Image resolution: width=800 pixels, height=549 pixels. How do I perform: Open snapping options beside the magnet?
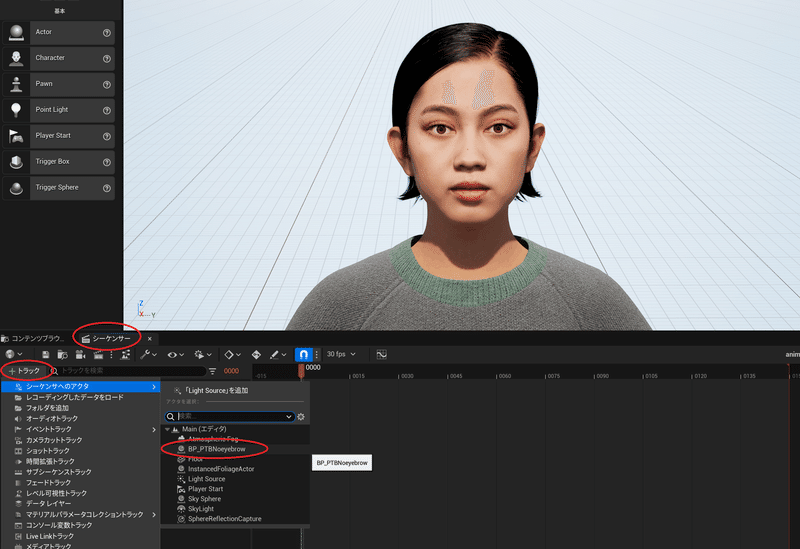[x=316, y=354]
